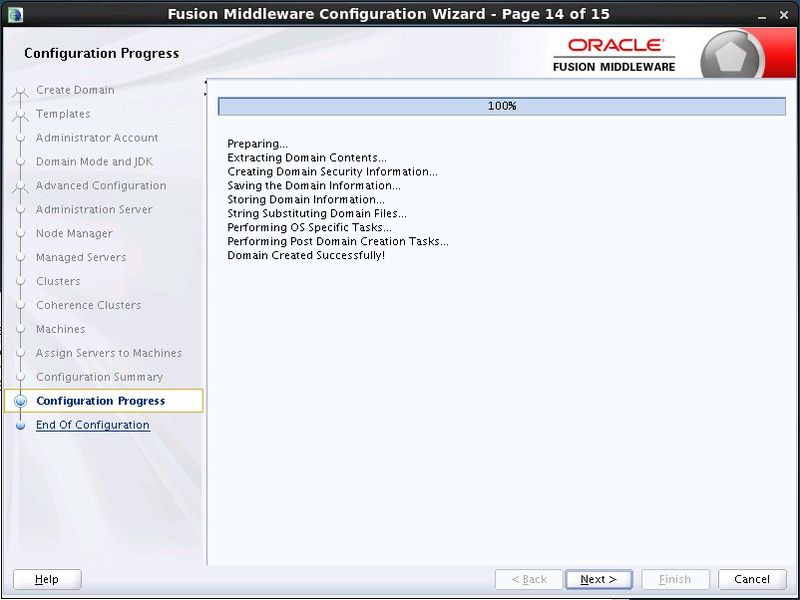This screenshot has height=600, width=800.
Task: Click 'Saving the Domain Information...' log line
Action: coord(314,185)
